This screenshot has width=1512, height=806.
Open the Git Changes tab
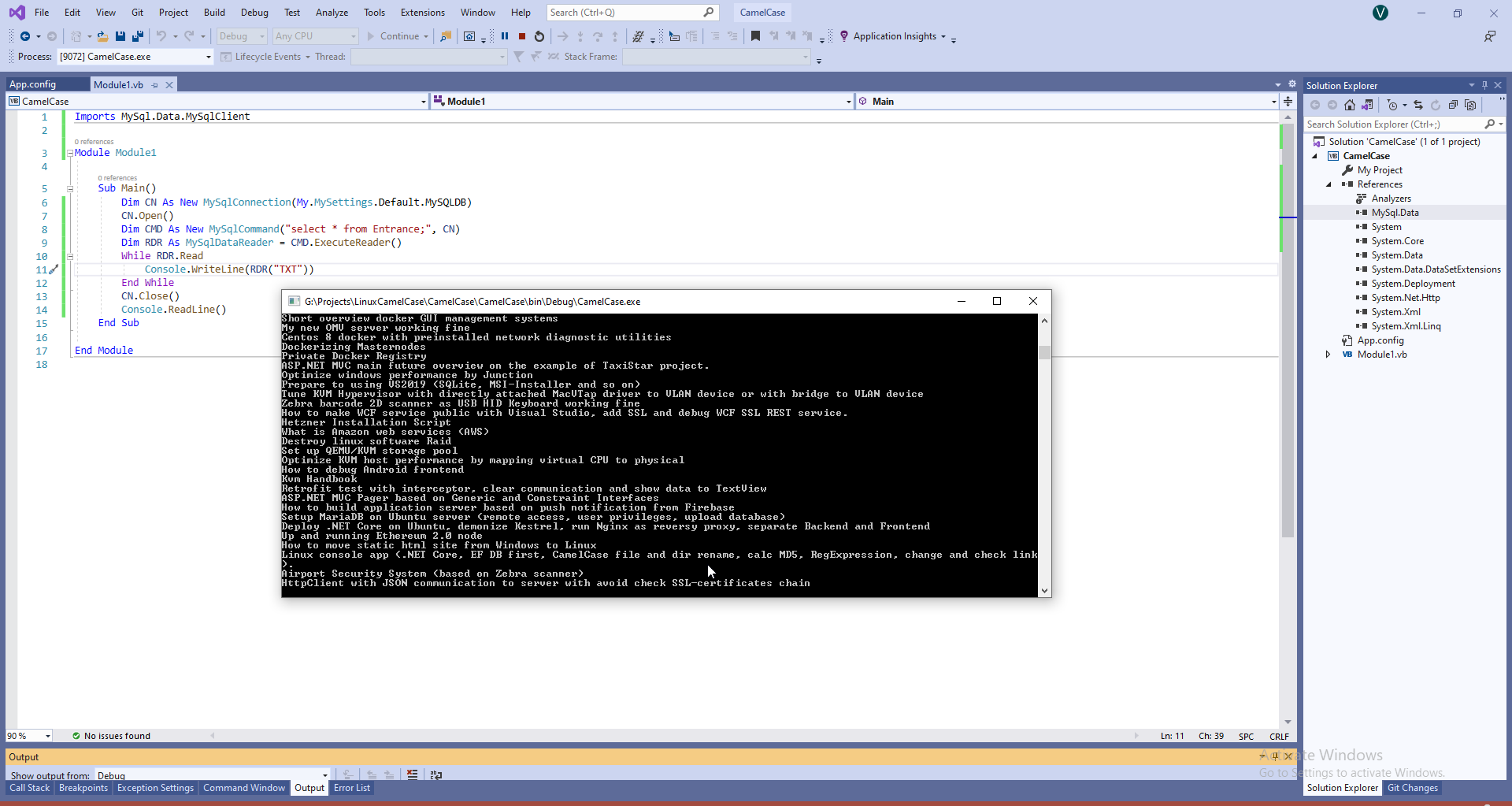point(1413,788)
